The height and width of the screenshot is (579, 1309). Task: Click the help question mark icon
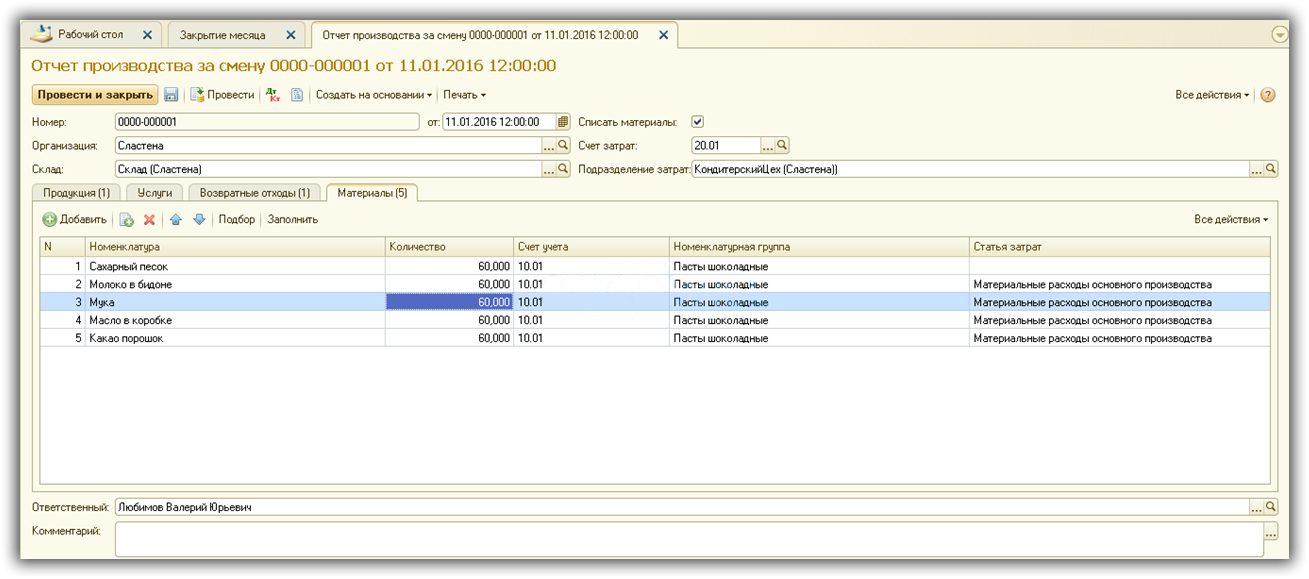click(x=1268, y=95)
